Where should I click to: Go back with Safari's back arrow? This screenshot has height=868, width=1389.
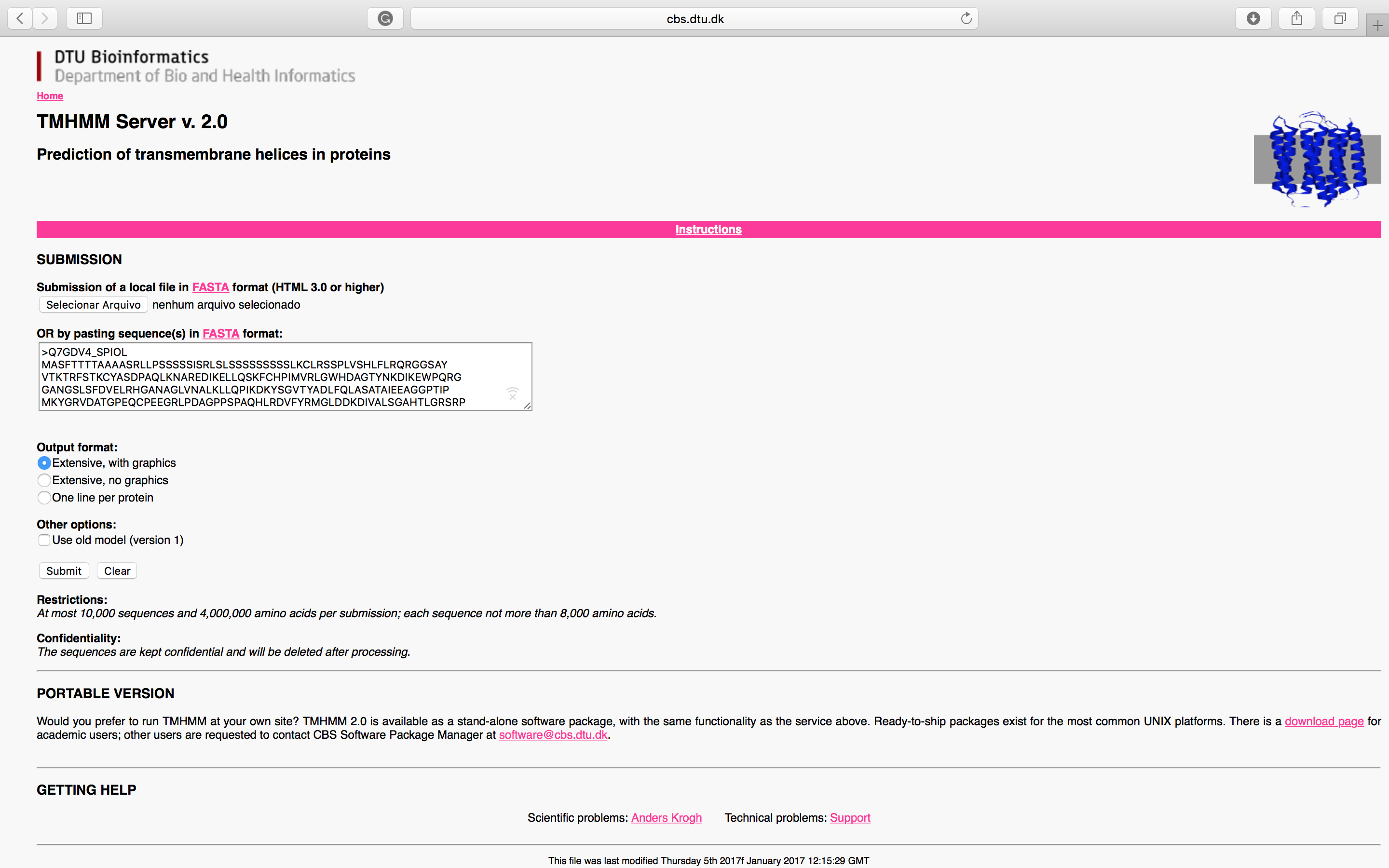point(20,18)
